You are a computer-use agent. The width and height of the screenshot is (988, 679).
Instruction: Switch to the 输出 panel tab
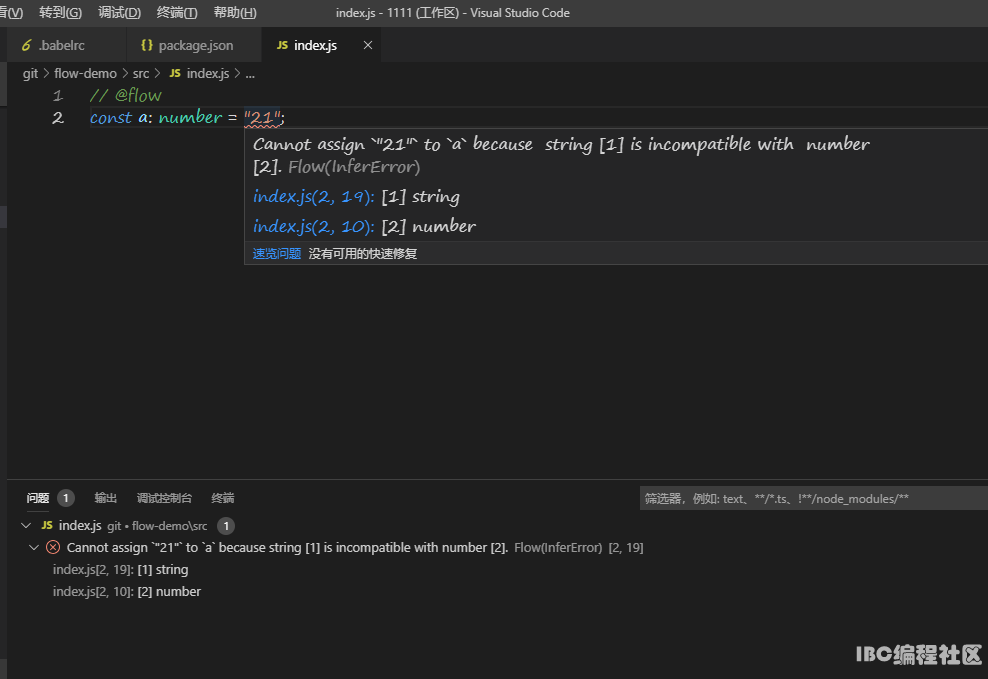point(106,498)
